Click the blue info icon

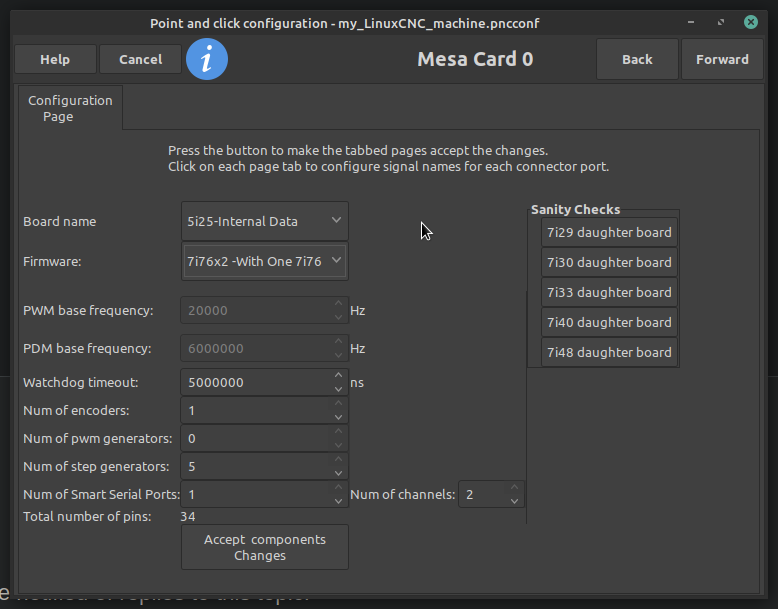coord(207,59)
